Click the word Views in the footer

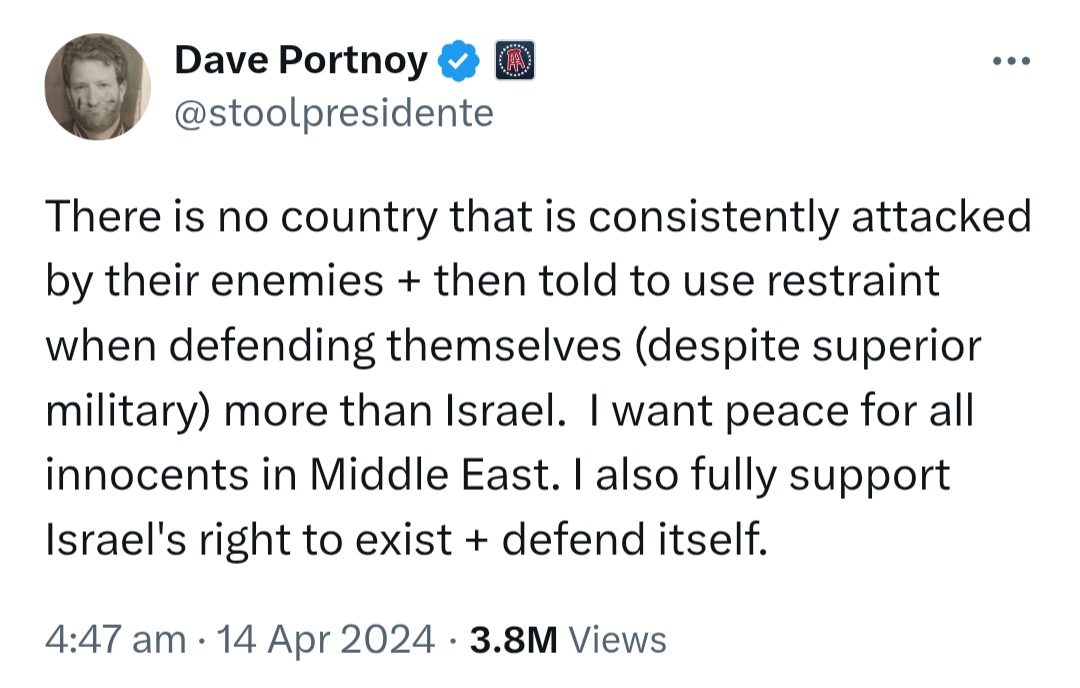pos(622,638)
